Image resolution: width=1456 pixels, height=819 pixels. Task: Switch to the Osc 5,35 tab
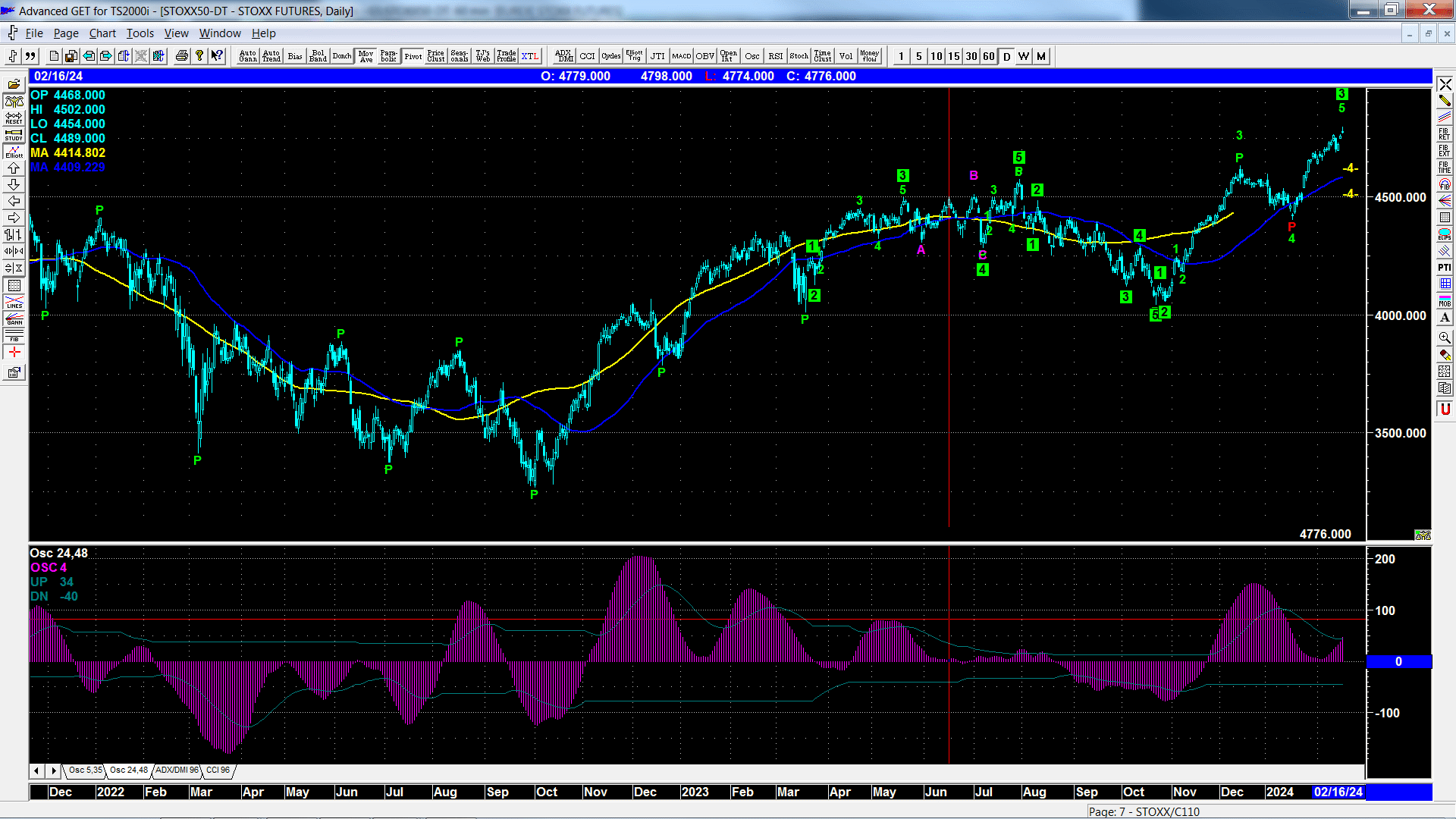85,770
